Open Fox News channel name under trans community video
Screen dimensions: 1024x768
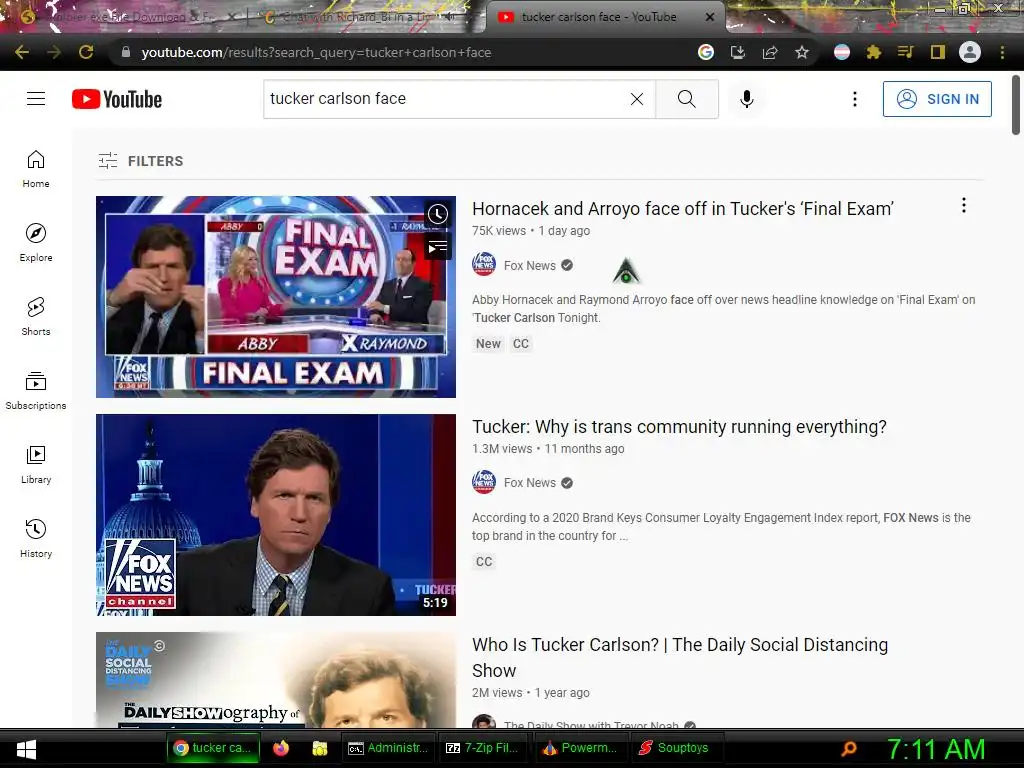pos(530,483)
